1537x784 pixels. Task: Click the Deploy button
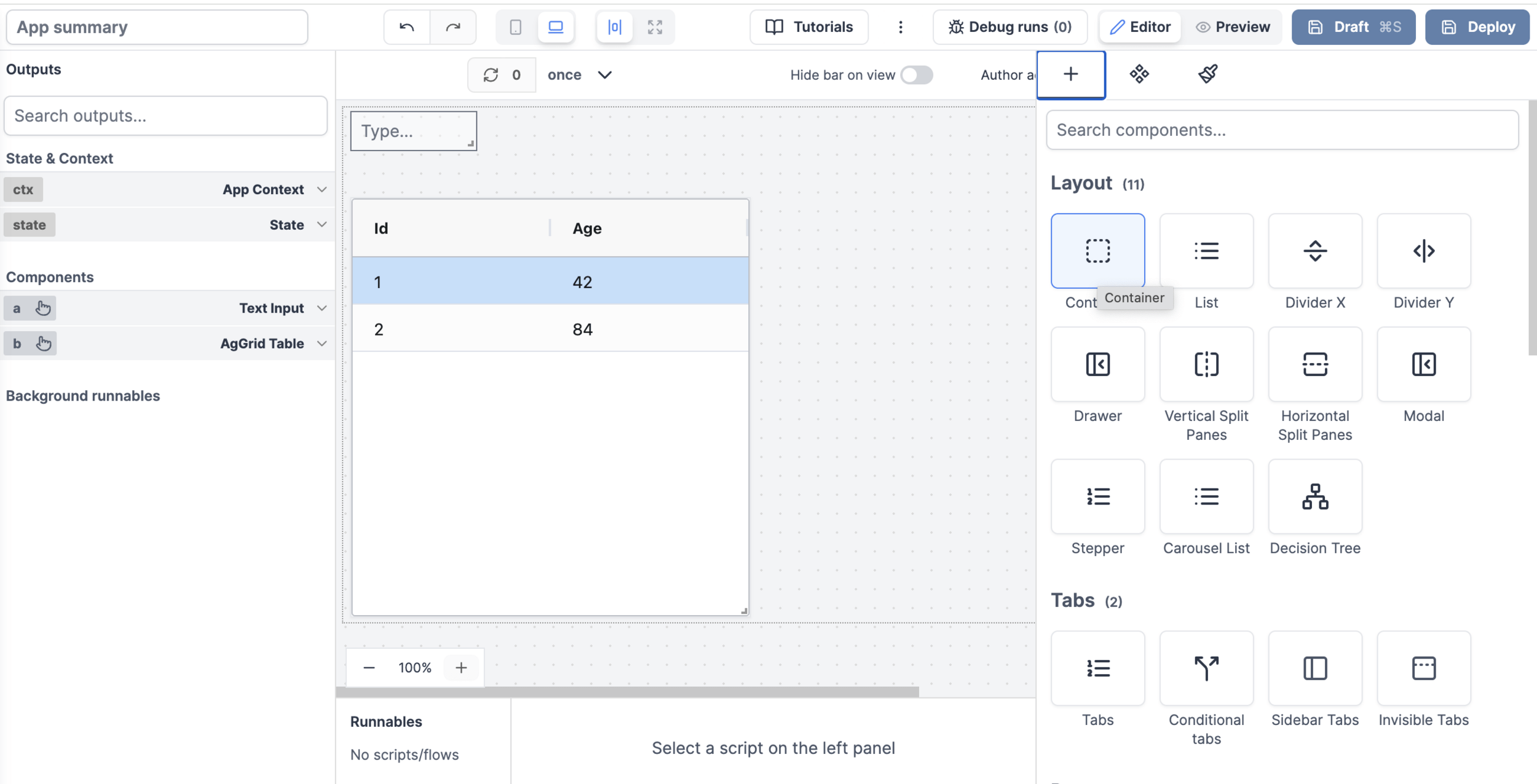pos(1477,27)
